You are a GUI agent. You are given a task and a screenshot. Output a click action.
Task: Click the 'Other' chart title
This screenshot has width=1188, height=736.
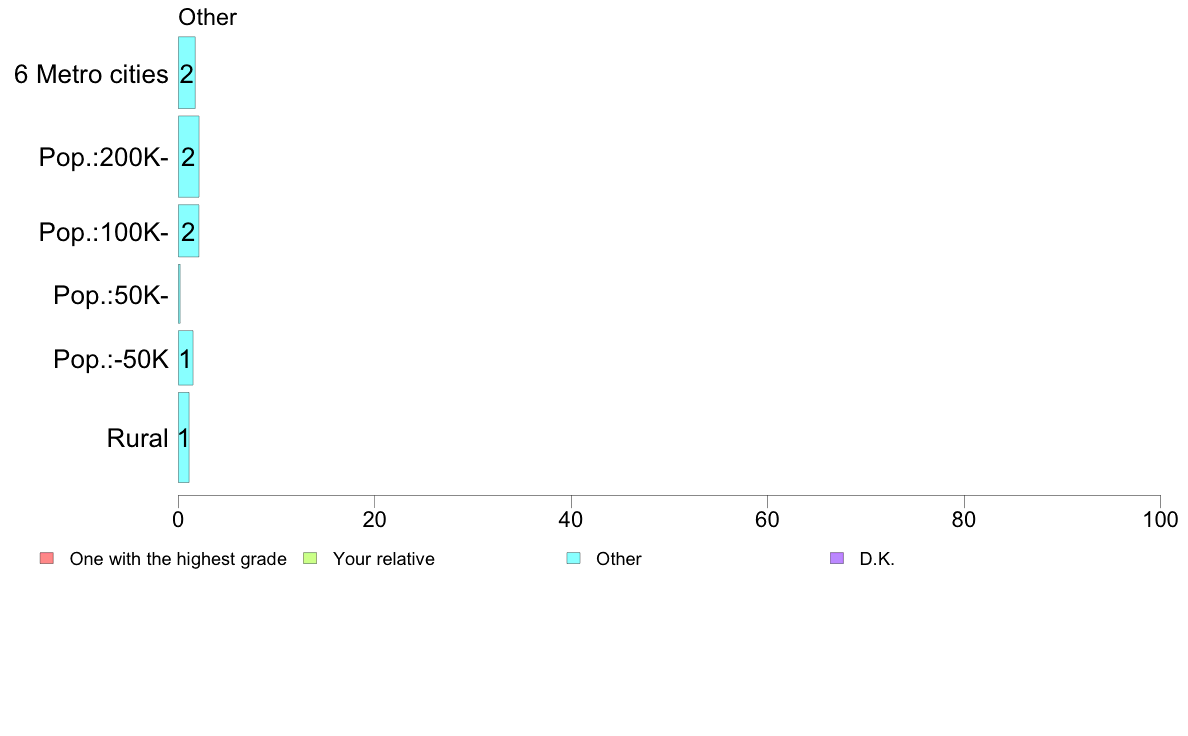point(207,17)
